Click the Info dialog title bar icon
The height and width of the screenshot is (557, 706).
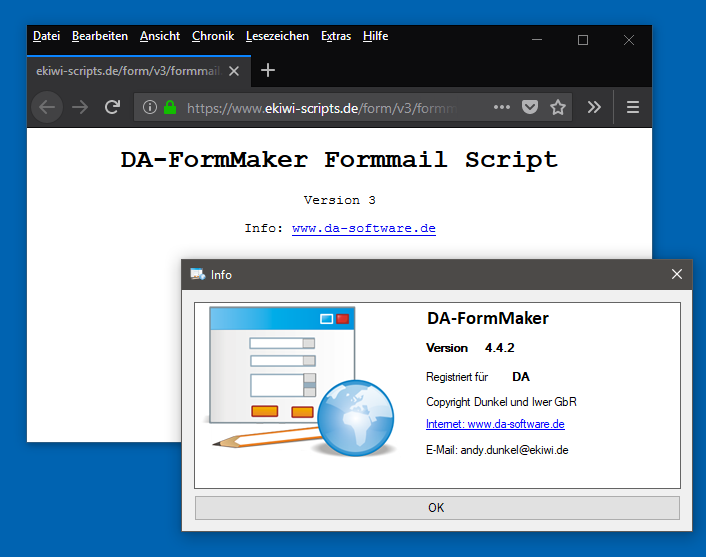[x=198, y=274]
